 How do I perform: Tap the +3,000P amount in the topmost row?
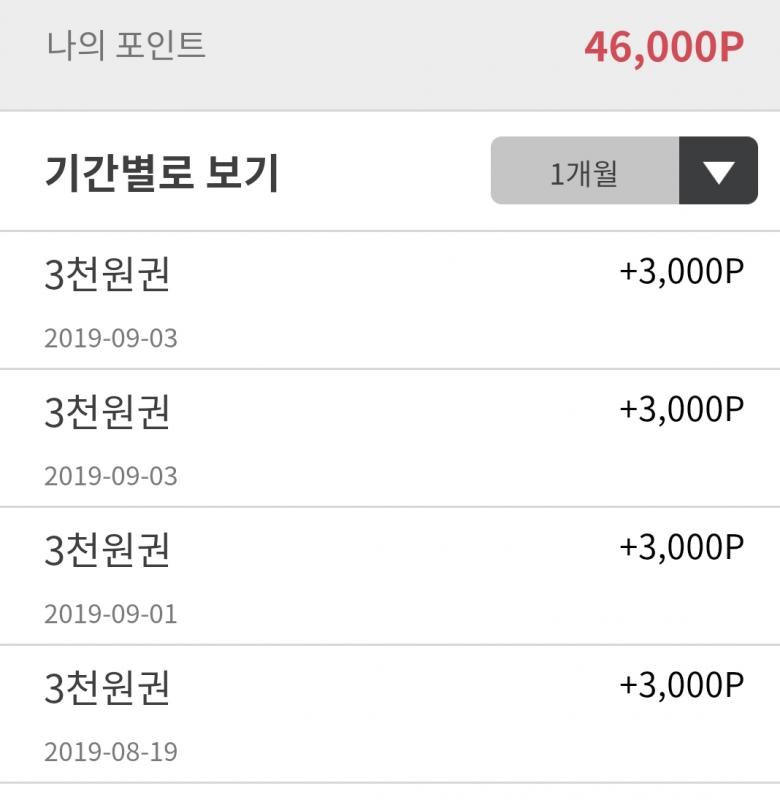point(682,272)
